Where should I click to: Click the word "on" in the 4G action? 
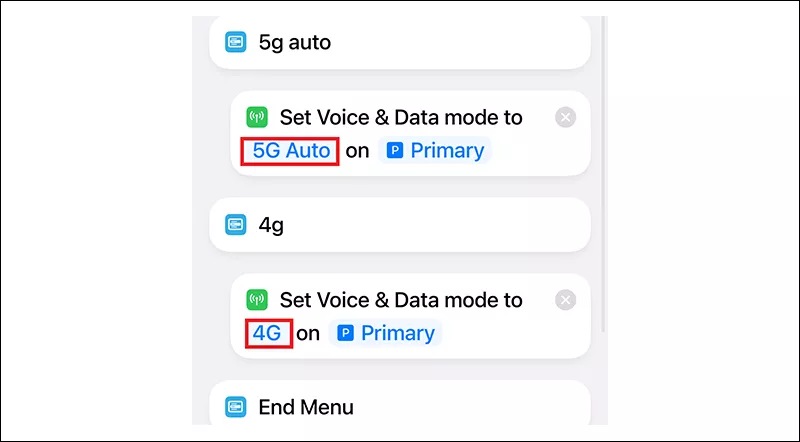(x=308, y=333)
